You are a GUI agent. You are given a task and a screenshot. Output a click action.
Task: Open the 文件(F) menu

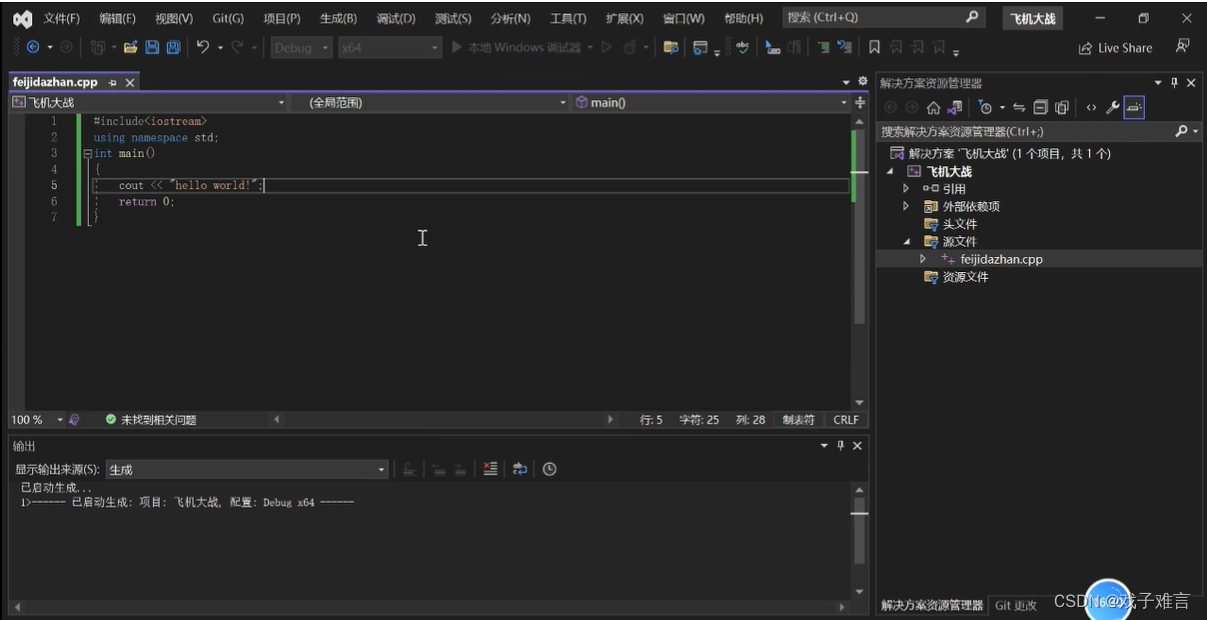point(61,18)
